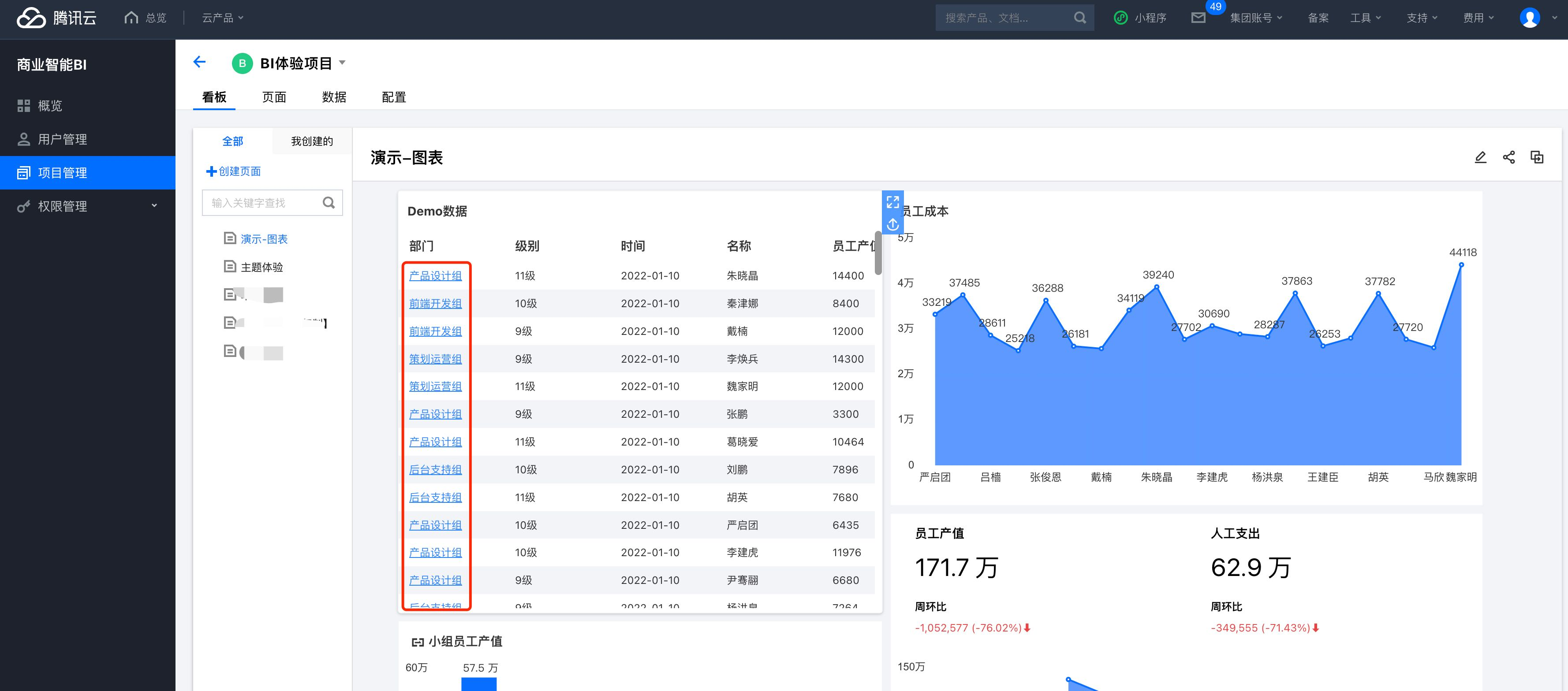Viewport: 1568px width, 691px height.
Task: Open the mail notifications icon
Action: click(x=1198, y=18)
